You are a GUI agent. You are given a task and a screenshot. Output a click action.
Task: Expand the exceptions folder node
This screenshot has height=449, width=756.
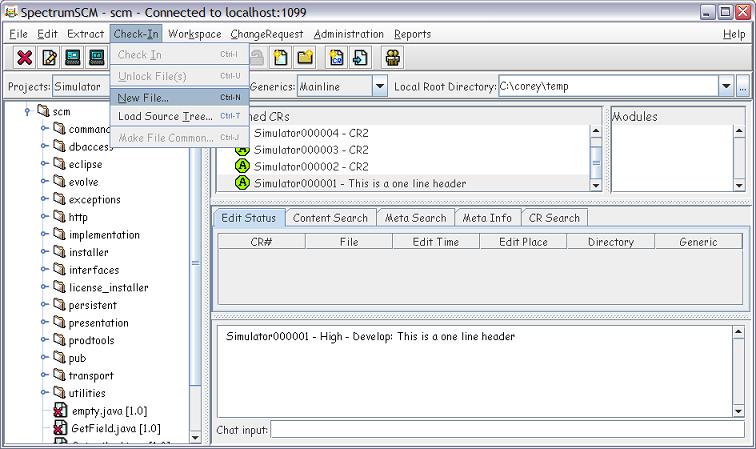click(x=44, y=199)
